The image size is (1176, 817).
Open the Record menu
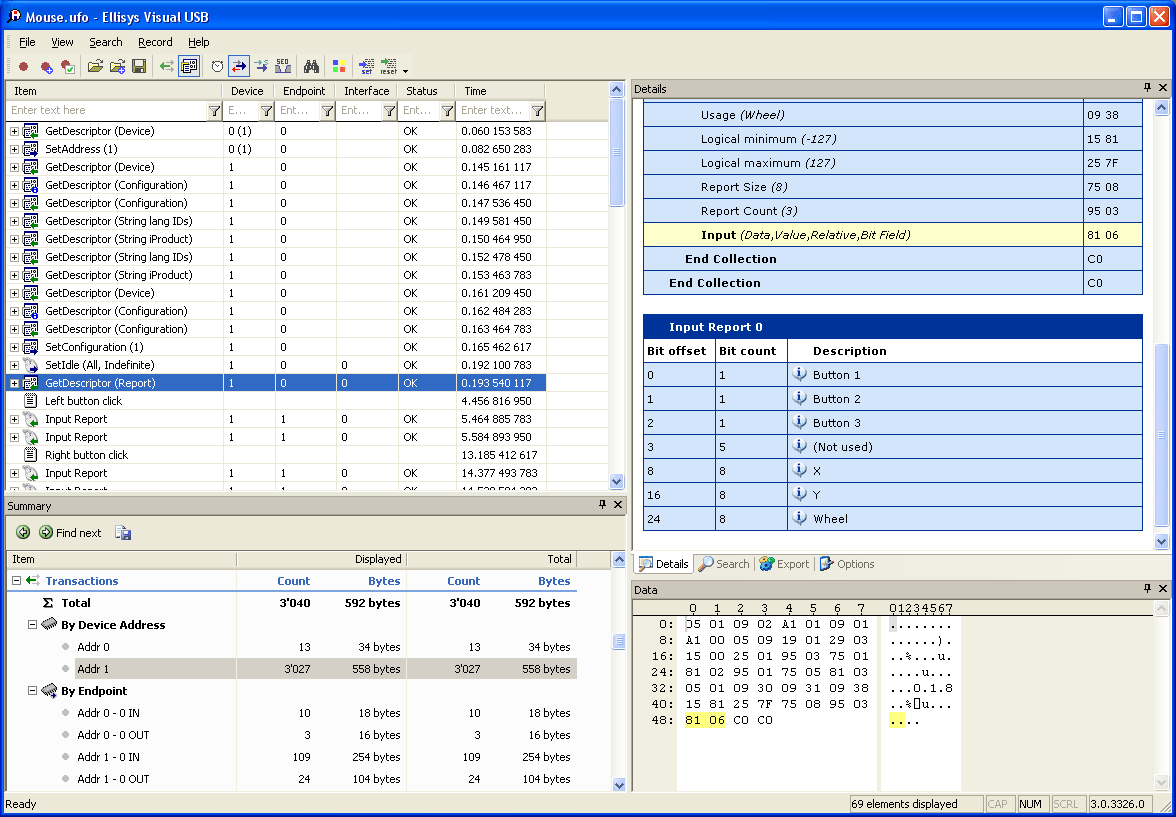[x=155, y=42]
